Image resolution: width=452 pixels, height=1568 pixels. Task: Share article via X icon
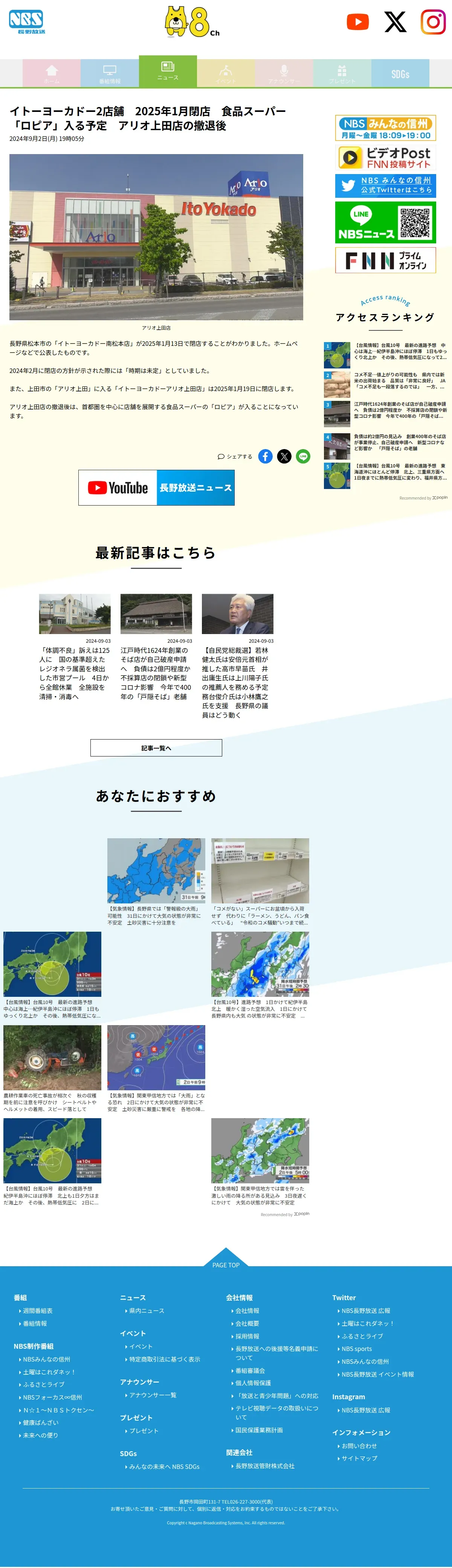pos(284,456)
